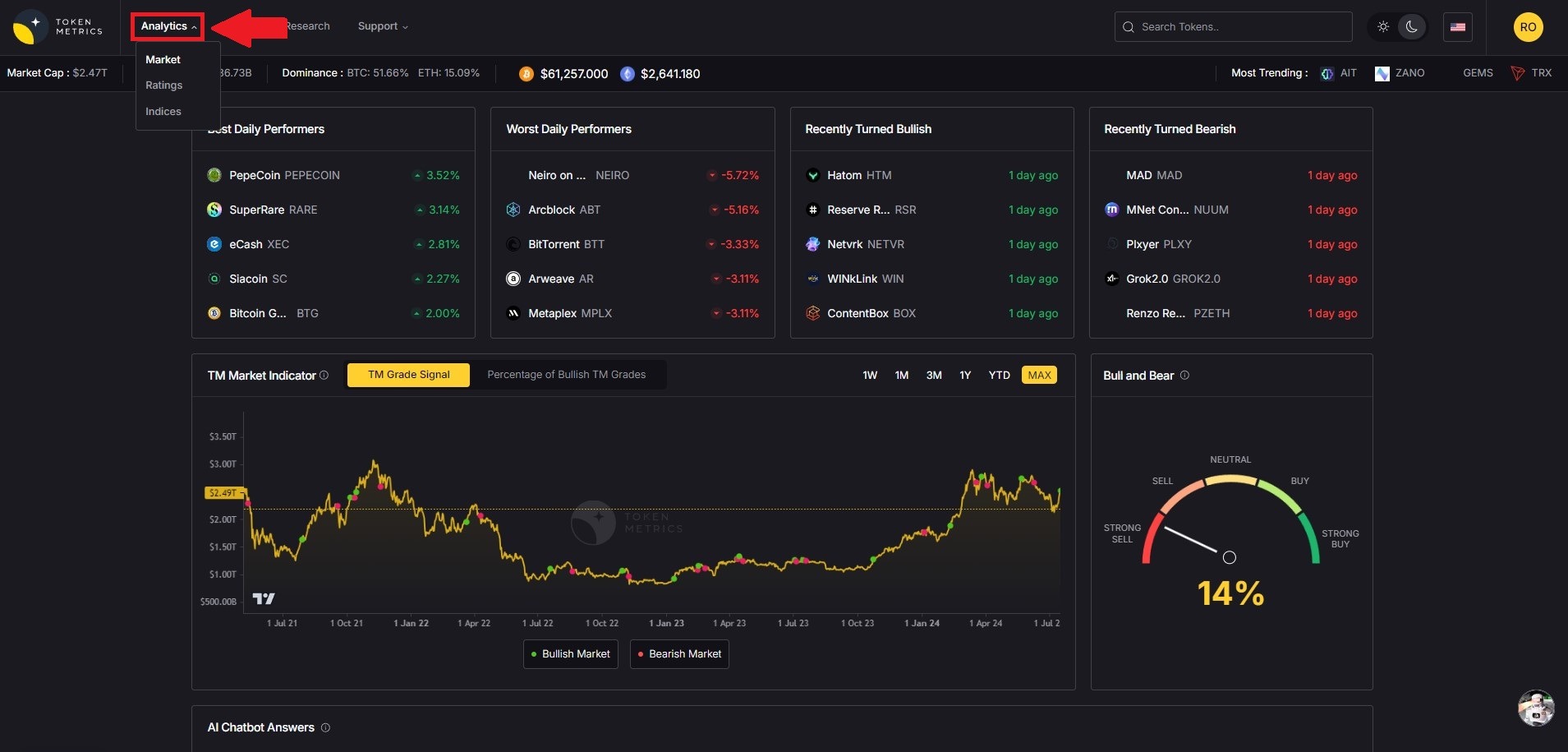Screen dimensions: 1568x752
Task: Open Bitcoin Gold BTG token icon
Action: pyautogui.click(x=214, y=313)
